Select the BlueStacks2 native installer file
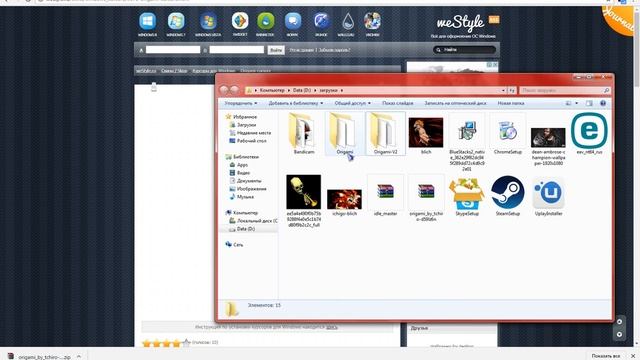Screen dimensions: 640x360 [x=467, y=142]
